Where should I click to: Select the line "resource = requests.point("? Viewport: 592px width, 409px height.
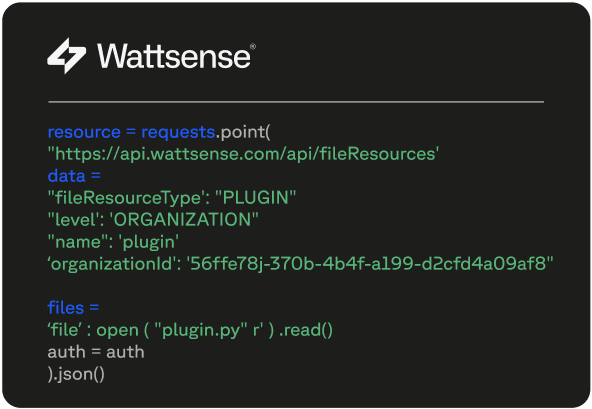point(159,132)
